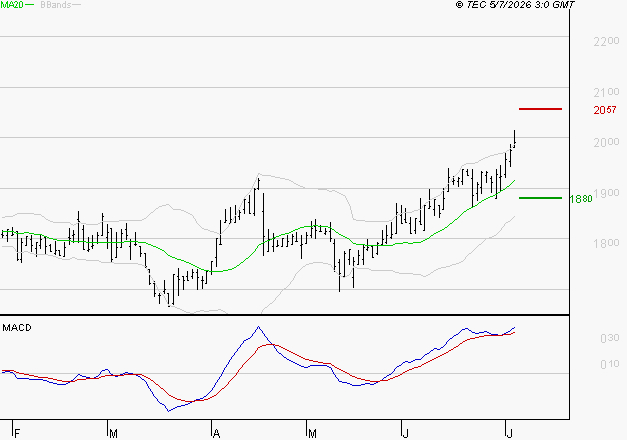Click the second M month marker

(x=312, y=434)
